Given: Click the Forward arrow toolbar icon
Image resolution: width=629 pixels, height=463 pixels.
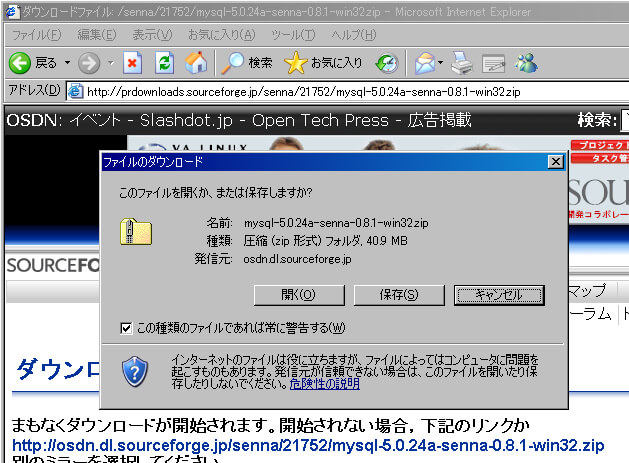Looking at the screenshot, I should click(x=88, y=63).
